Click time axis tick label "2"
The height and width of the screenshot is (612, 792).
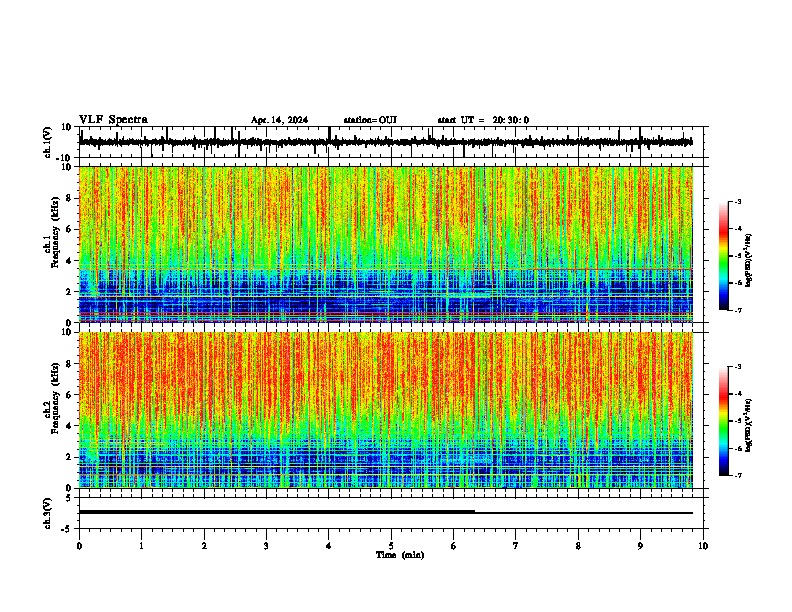pyautogui.click(x=204, y=546)
